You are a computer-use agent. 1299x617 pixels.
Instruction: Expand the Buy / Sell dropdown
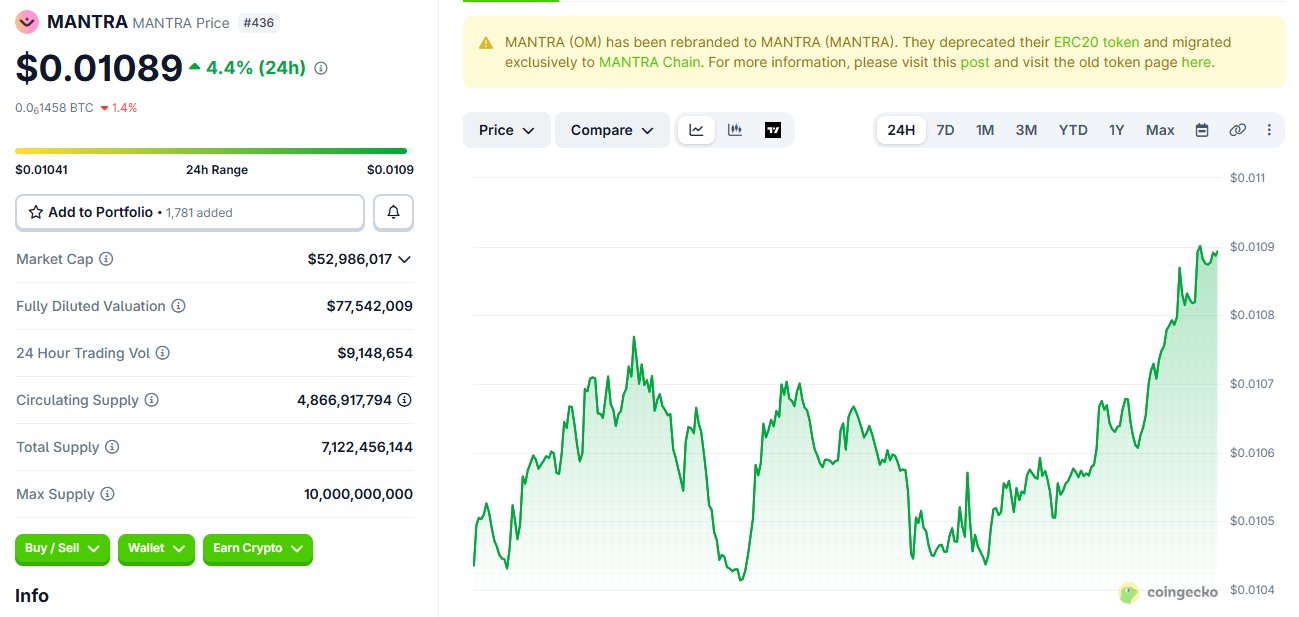pos(62,548)
